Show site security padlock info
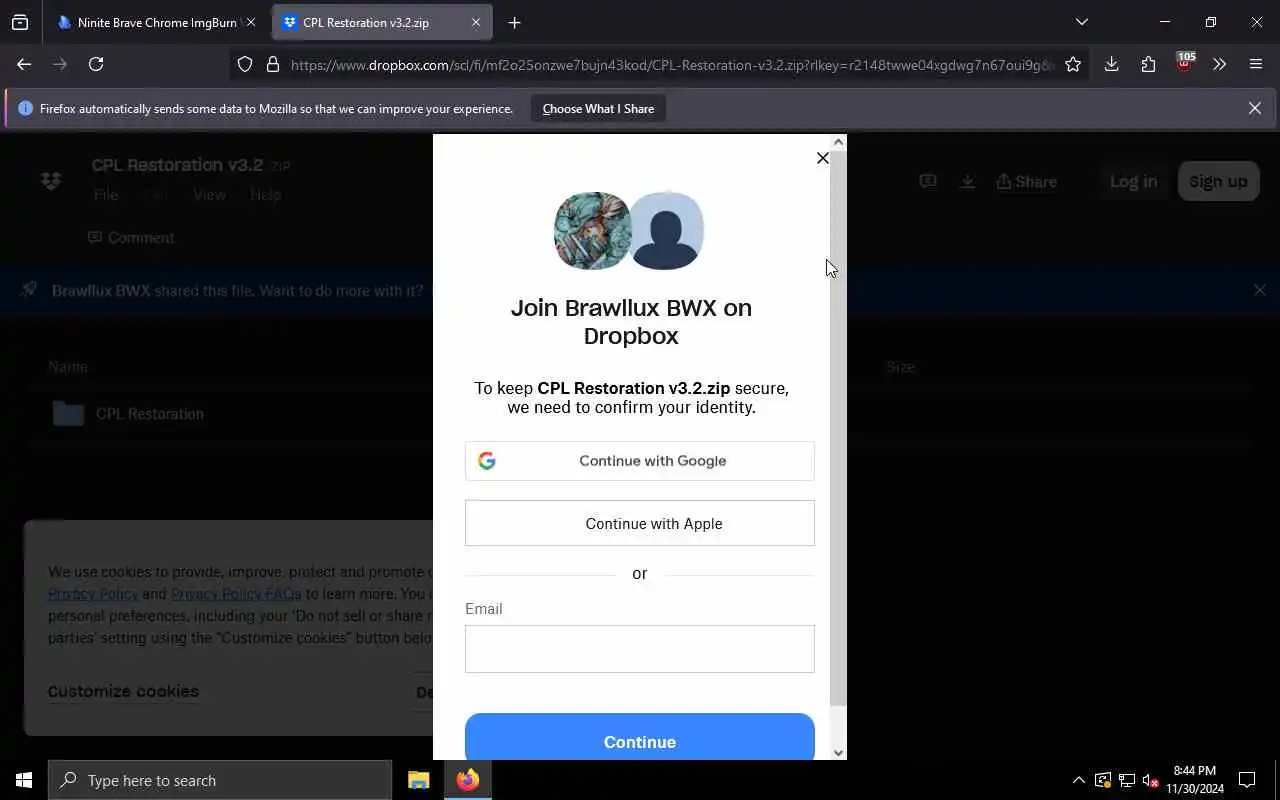The height and width of the screenshot is (800, 1280). coord(272,65)
